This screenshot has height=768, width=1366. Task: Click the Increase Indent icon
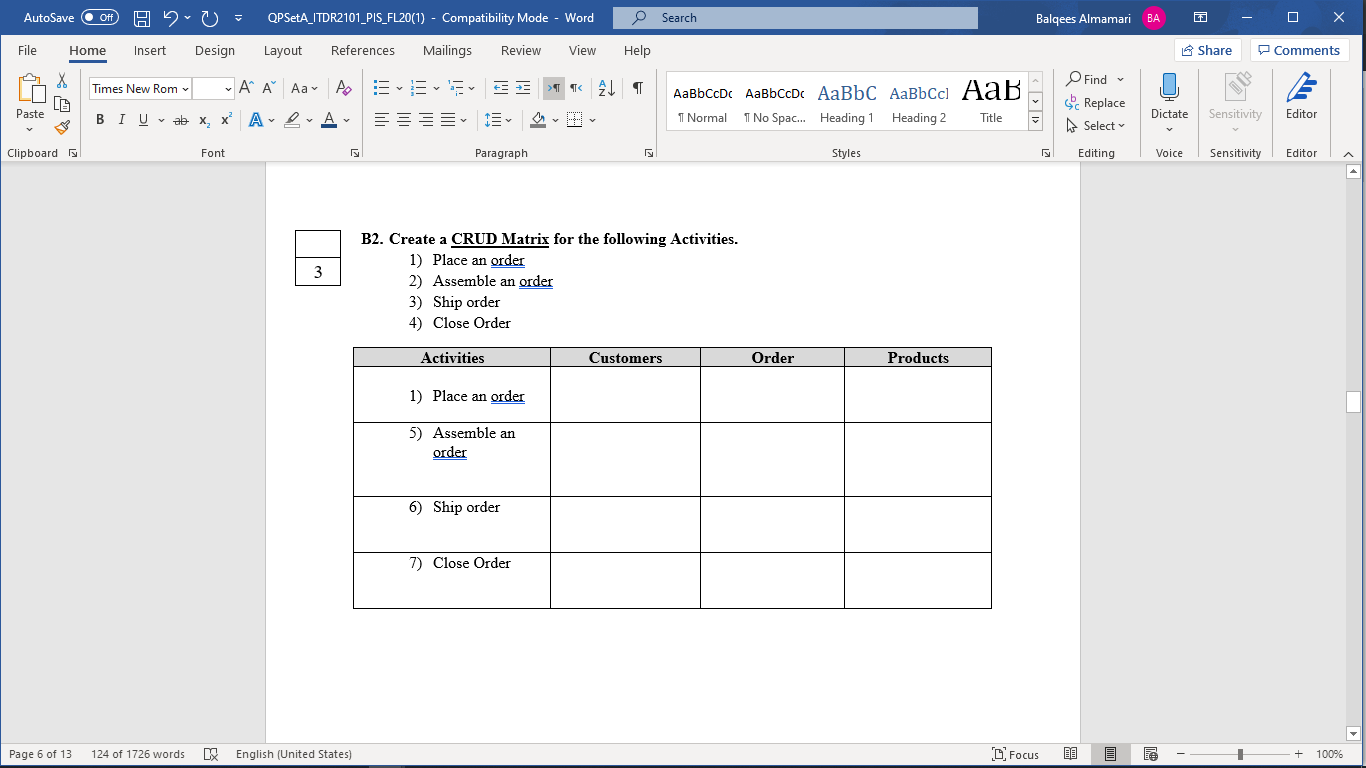(523, 88)
